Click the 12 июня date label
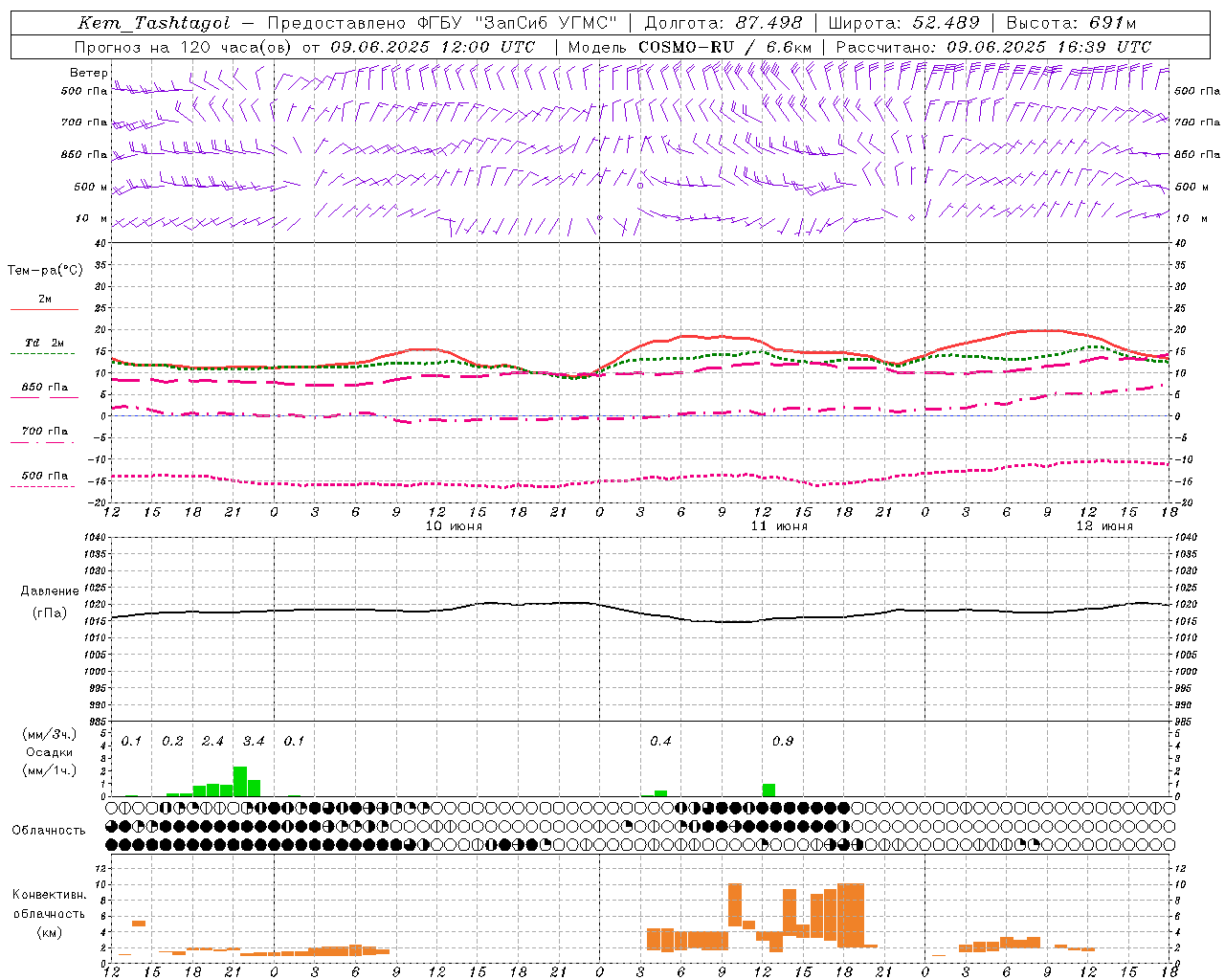Screen dimensions: 1225x980 1104,526
